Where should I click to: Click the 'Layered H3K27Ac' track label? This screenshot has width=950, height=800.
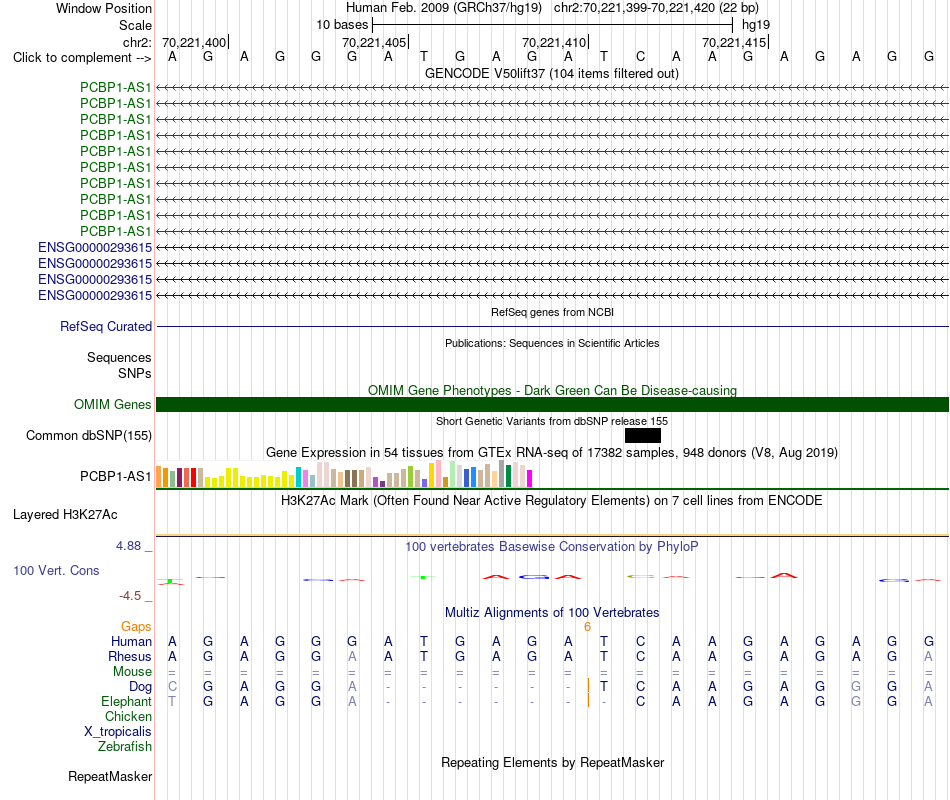(65, 515)
